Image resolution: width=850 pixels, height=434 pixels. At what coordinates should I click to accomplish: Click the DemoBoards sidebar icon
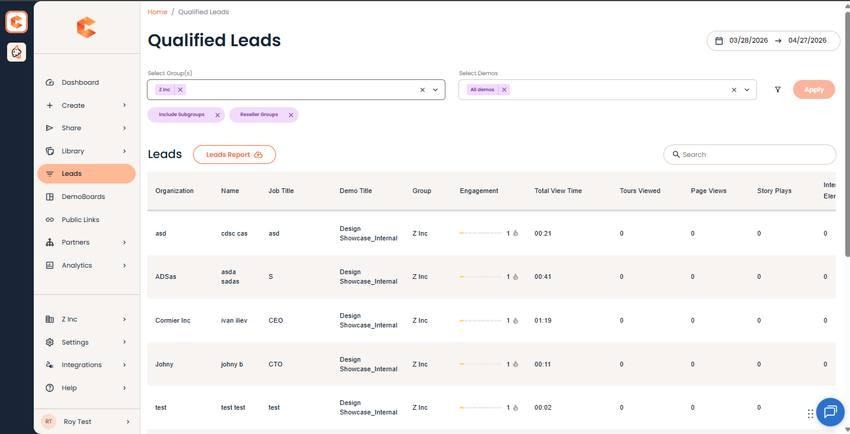point(50,197)
